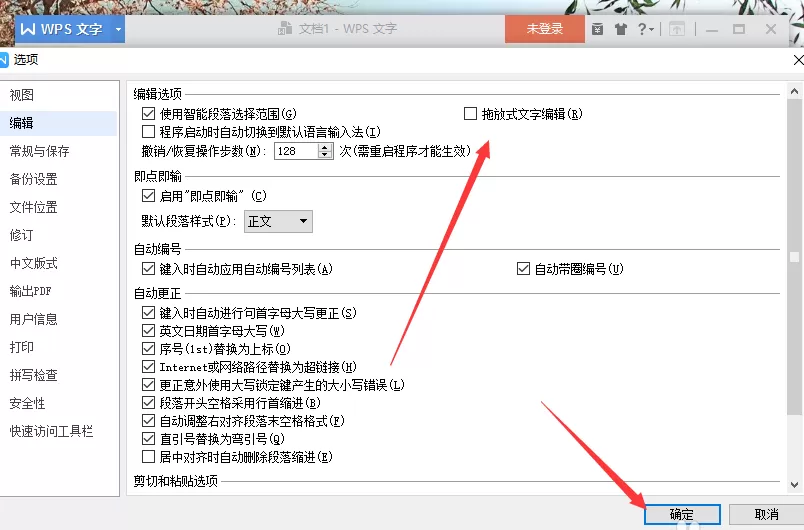
Task: Toggle 序号(1st)替换为上标 checkbox
Action: [x=148, y=349]
